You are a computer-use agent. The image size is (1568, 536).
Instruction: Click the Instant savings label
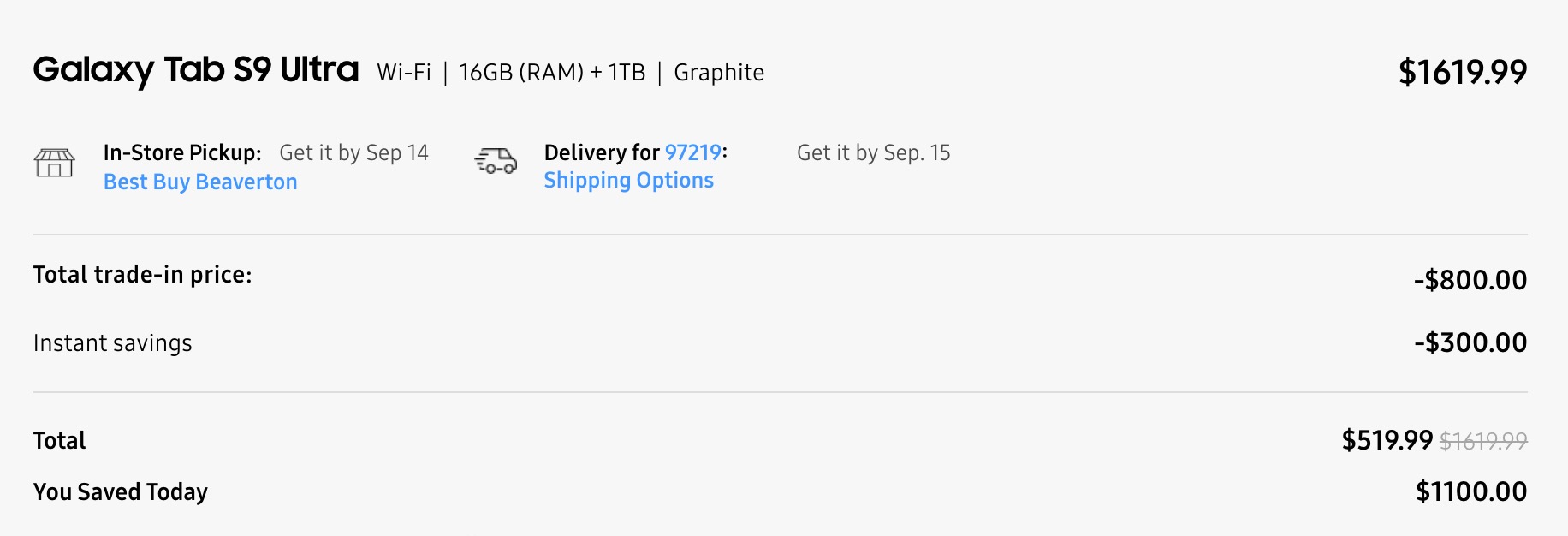tap(113, 343)
